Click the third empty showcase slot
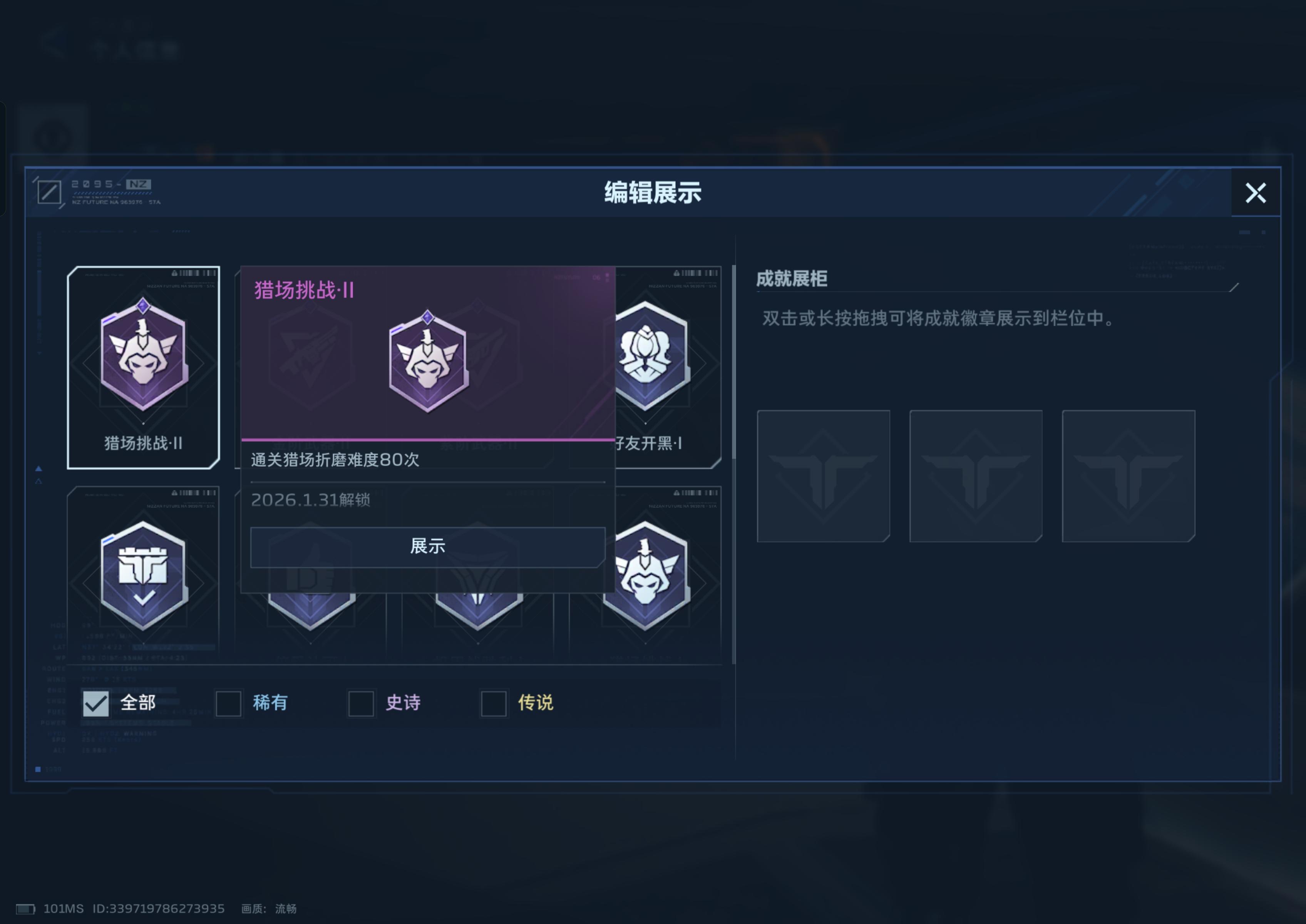This screenshot has height=924, width=1306. (1129, 475)
